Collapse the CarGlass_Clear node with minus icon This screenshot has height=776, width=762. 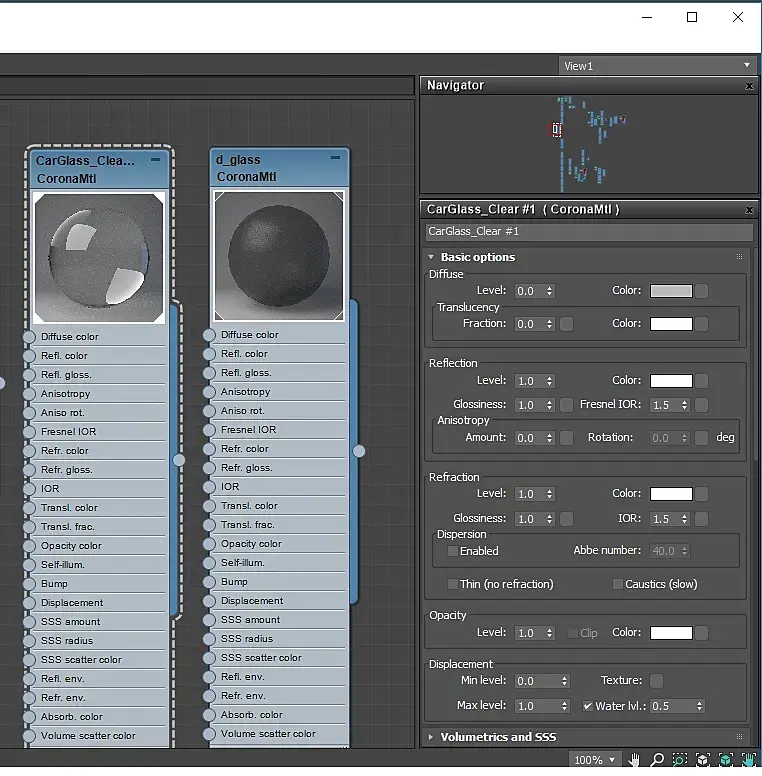click(156, 160)
